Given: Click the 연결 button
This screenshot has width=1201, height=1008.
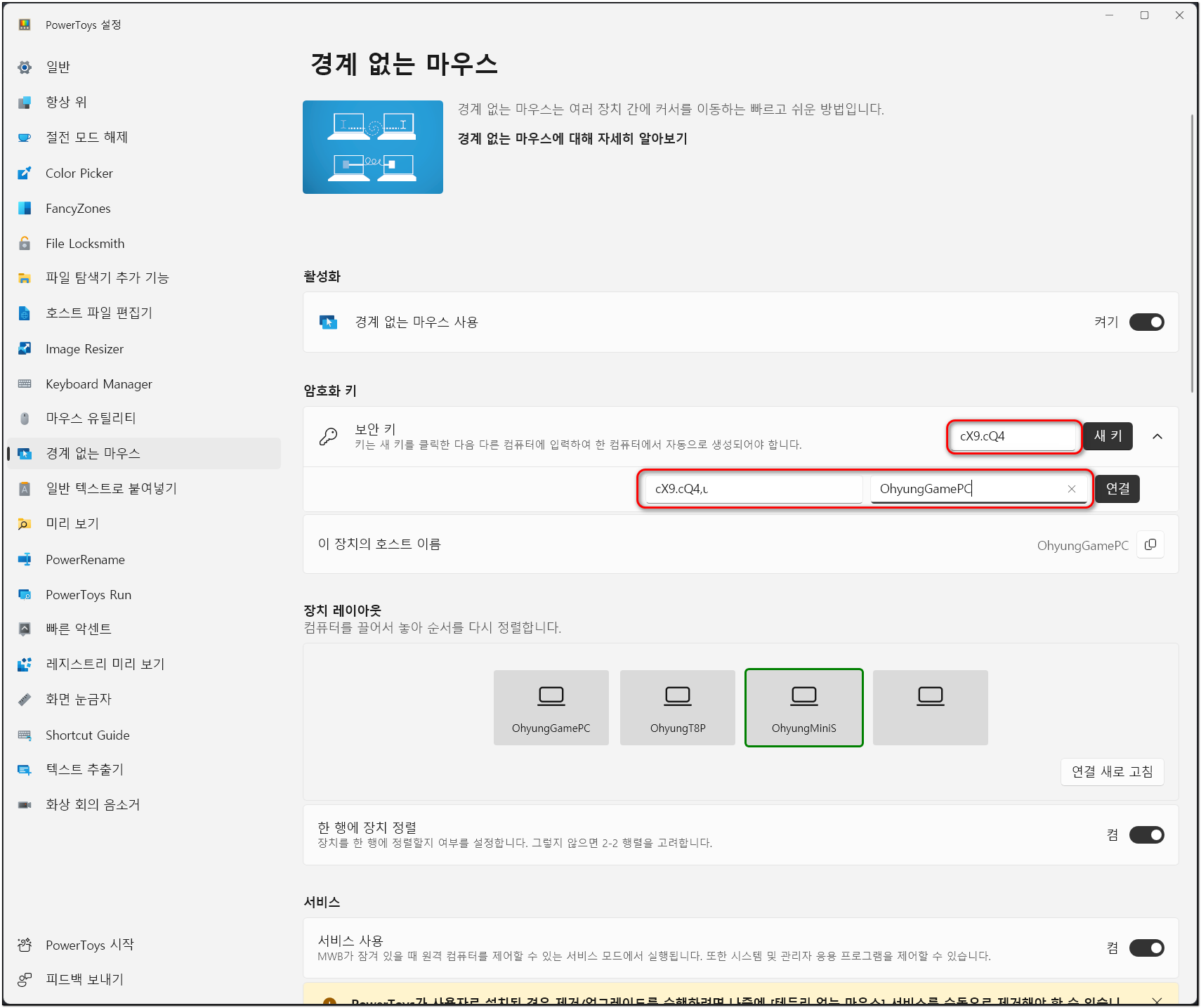Looking at the screenshot, I should 1117,489.
